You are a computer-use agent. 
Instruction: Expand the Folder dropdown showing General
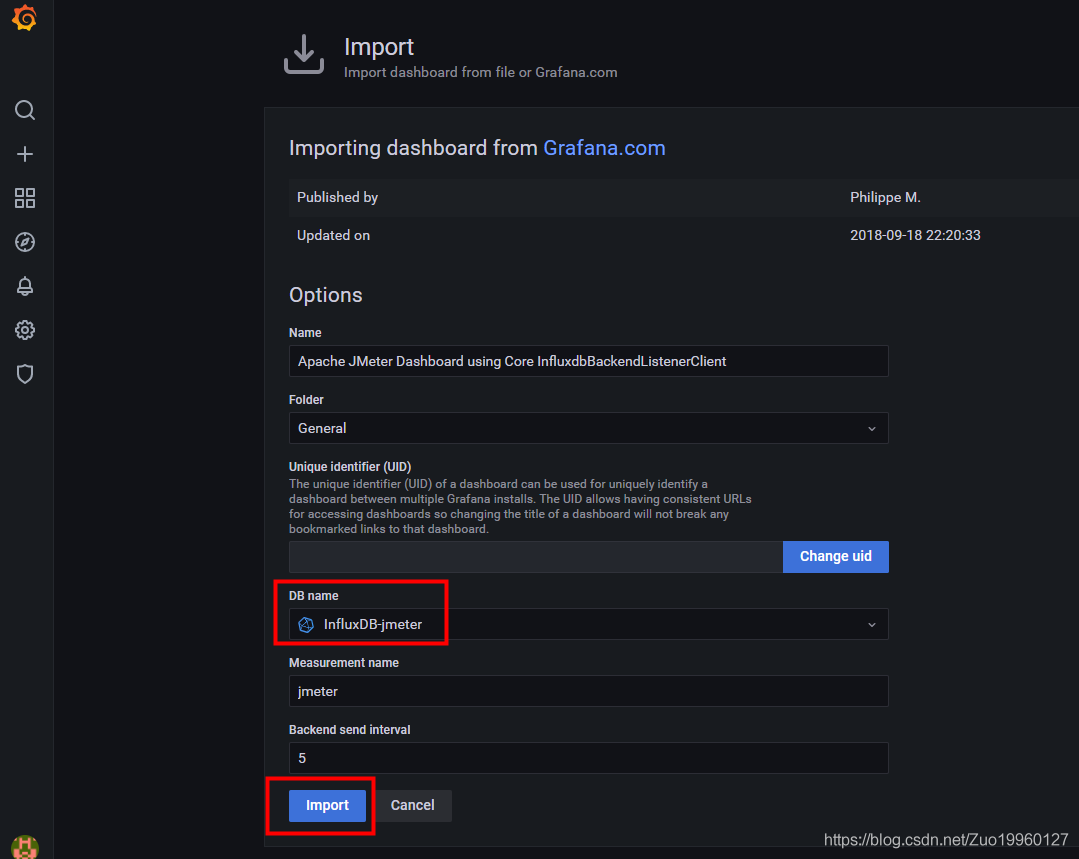coord(588,428)
